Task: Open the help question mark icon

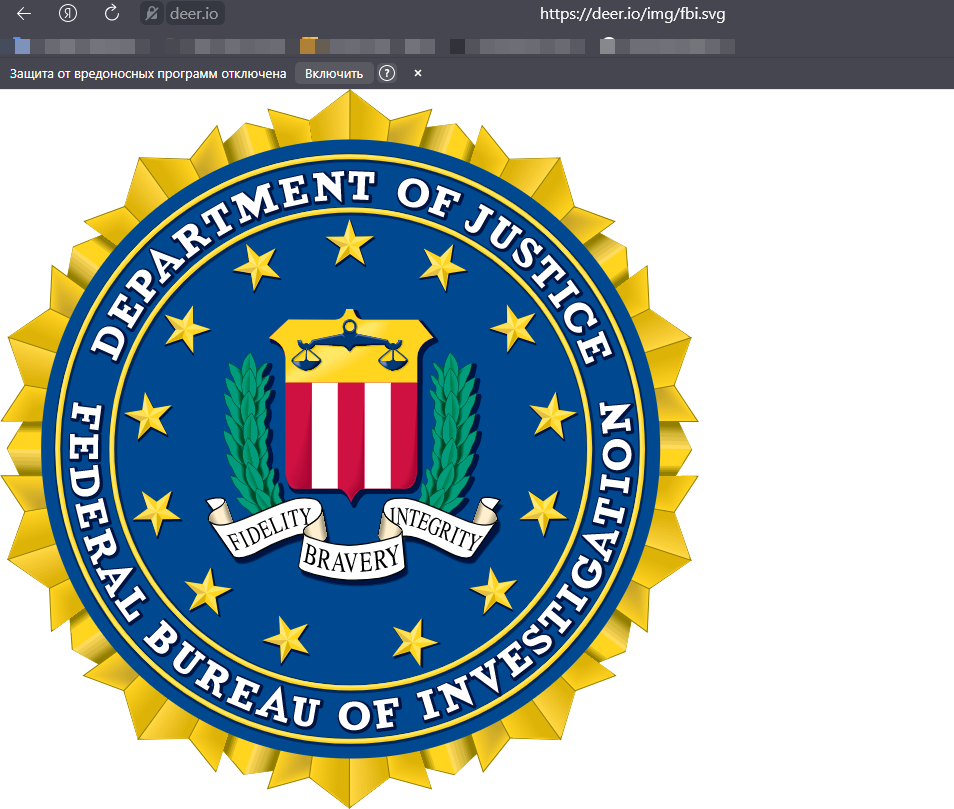Action: 387,74
